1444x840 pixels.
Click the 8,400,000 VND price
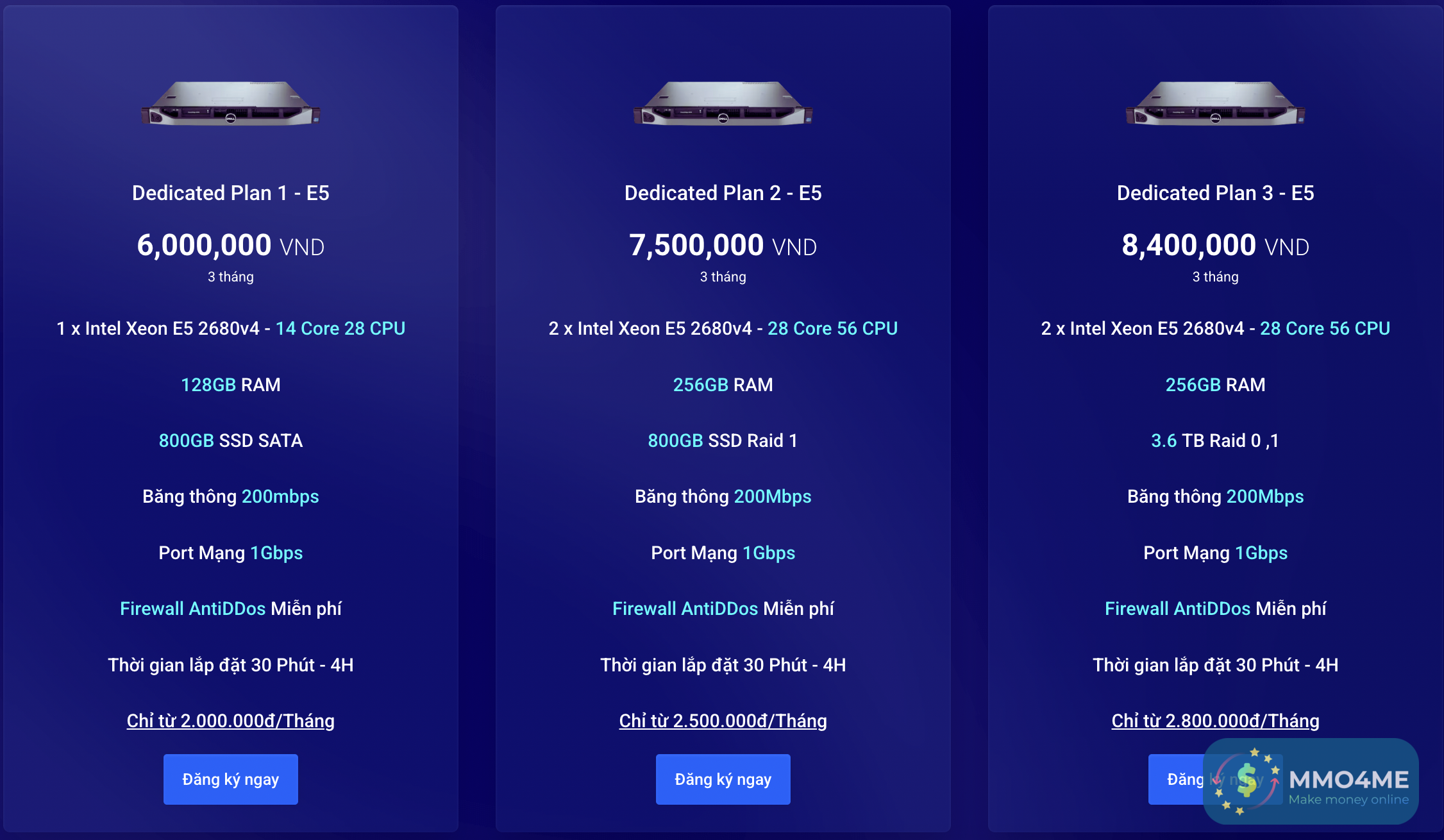point(1215,246)
